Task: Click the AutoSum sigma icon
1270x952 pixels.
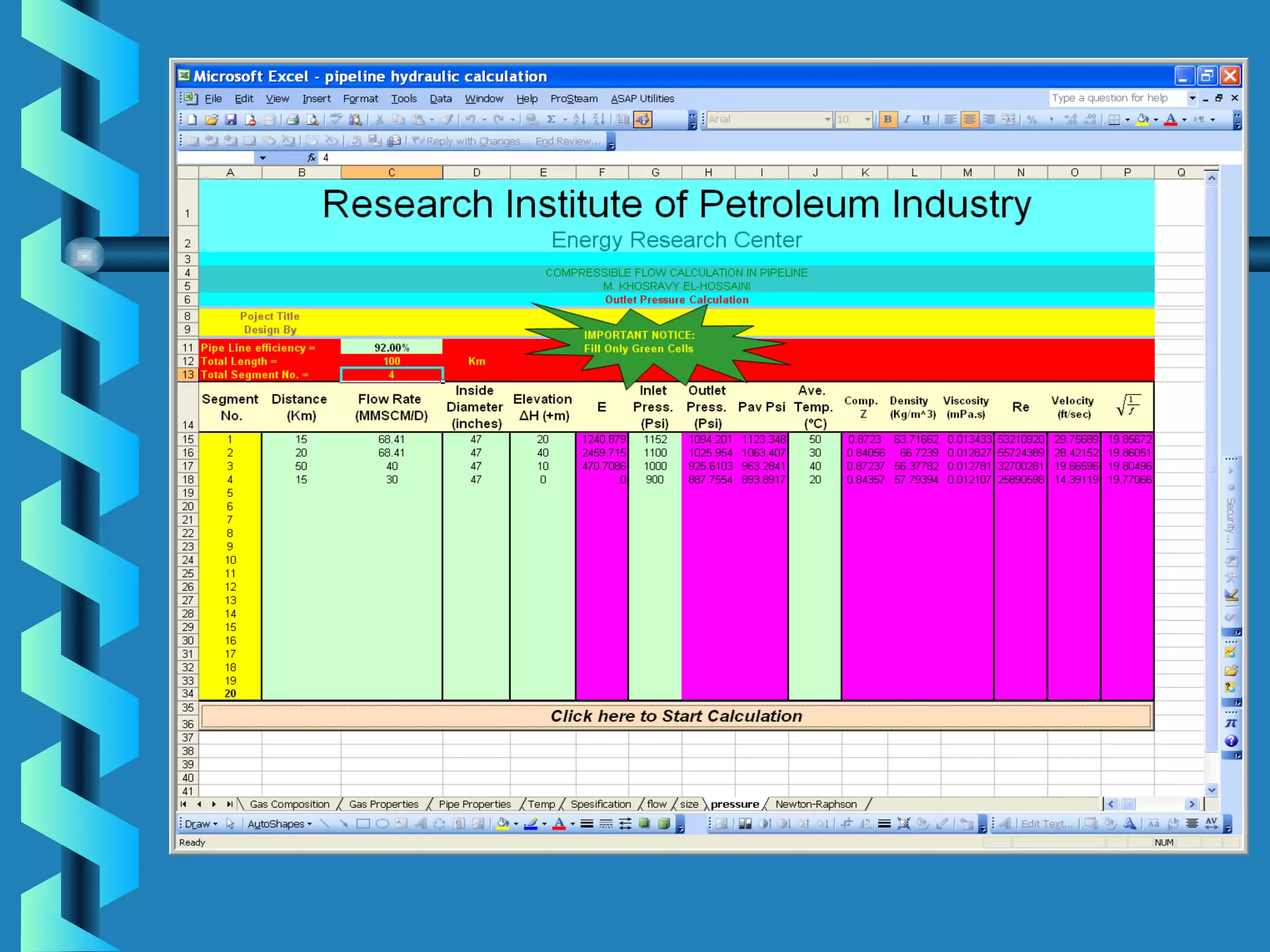Action: click(x=551, y=120)
